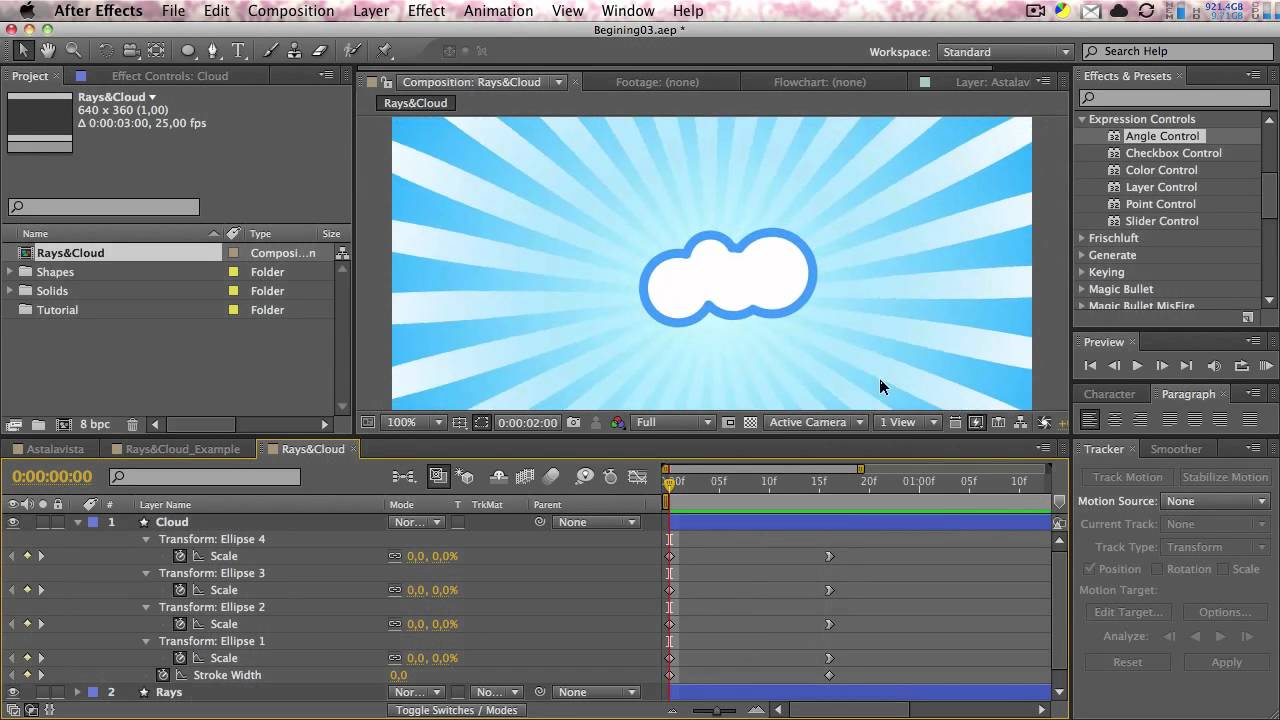Toggle the transparency grid in the viewer
Image resolution: width=1280 pixels, height=720 pixels.
[x=750, y=423]
